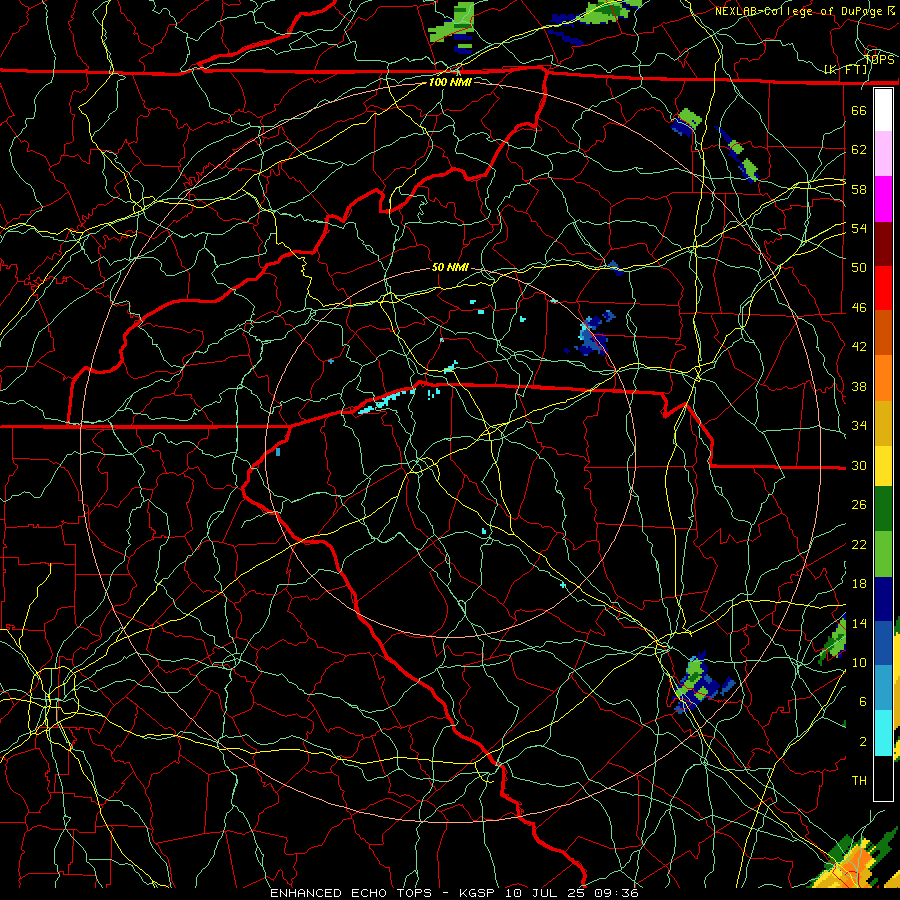Click the '66' scale label
900x900 pixels.
tap(859, 110)
